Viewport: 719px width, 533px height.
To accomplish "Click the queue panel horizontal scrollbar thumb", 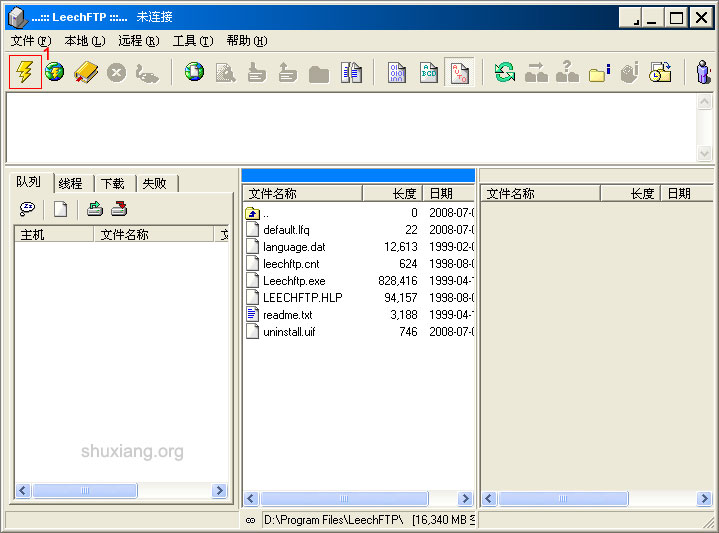I will tap(85, 490).
